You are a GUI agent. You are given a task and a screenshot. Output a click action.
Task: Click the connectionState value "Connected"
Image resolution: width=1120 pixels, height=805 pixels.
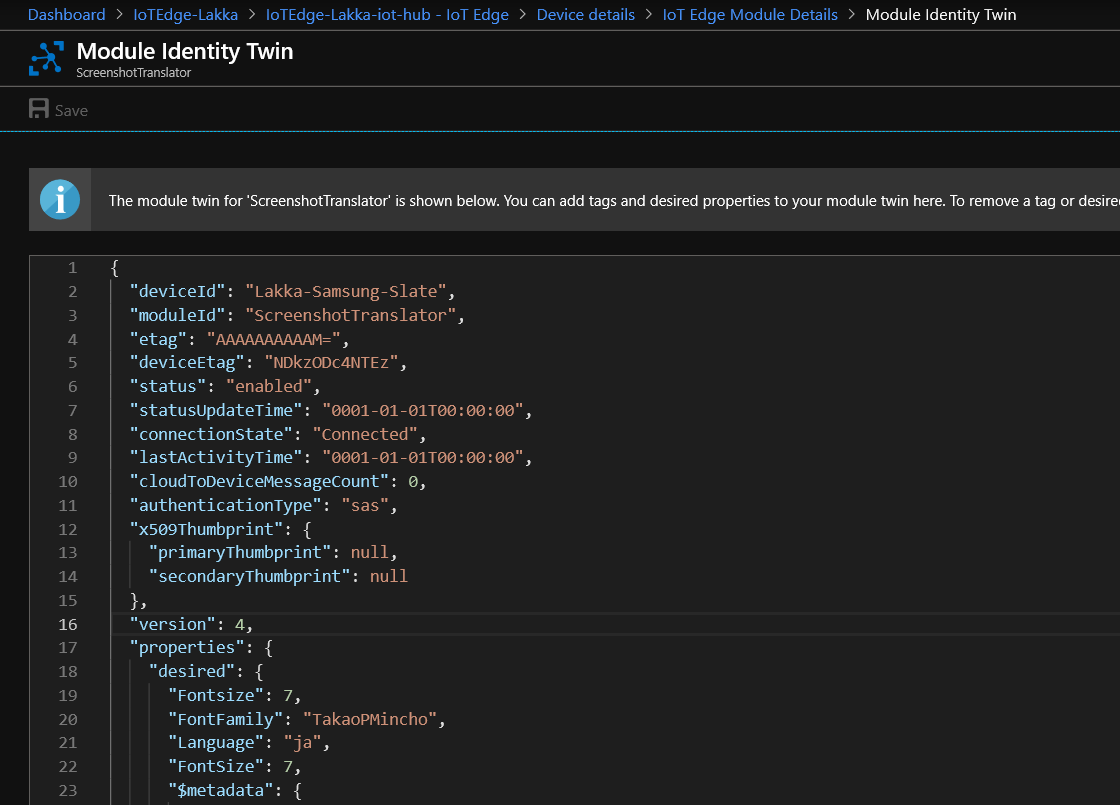pyautogui.click(x=365, y=434)
